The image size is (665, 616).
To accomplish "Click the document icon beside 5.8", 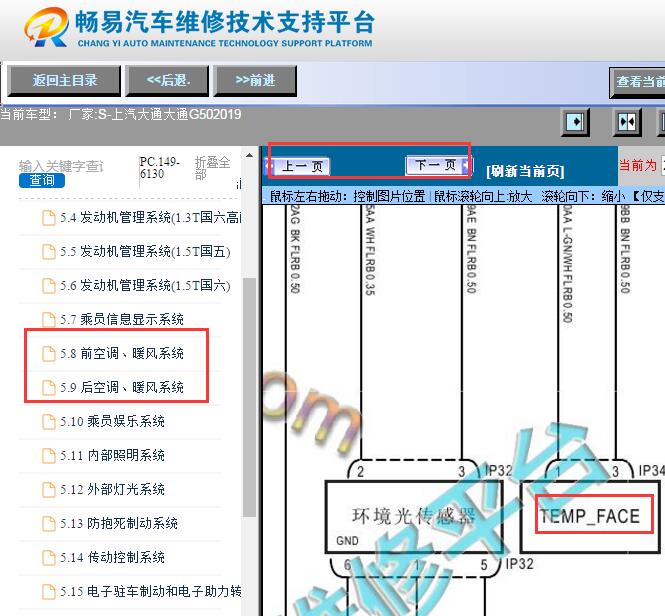I will click(x=49, y=353).
